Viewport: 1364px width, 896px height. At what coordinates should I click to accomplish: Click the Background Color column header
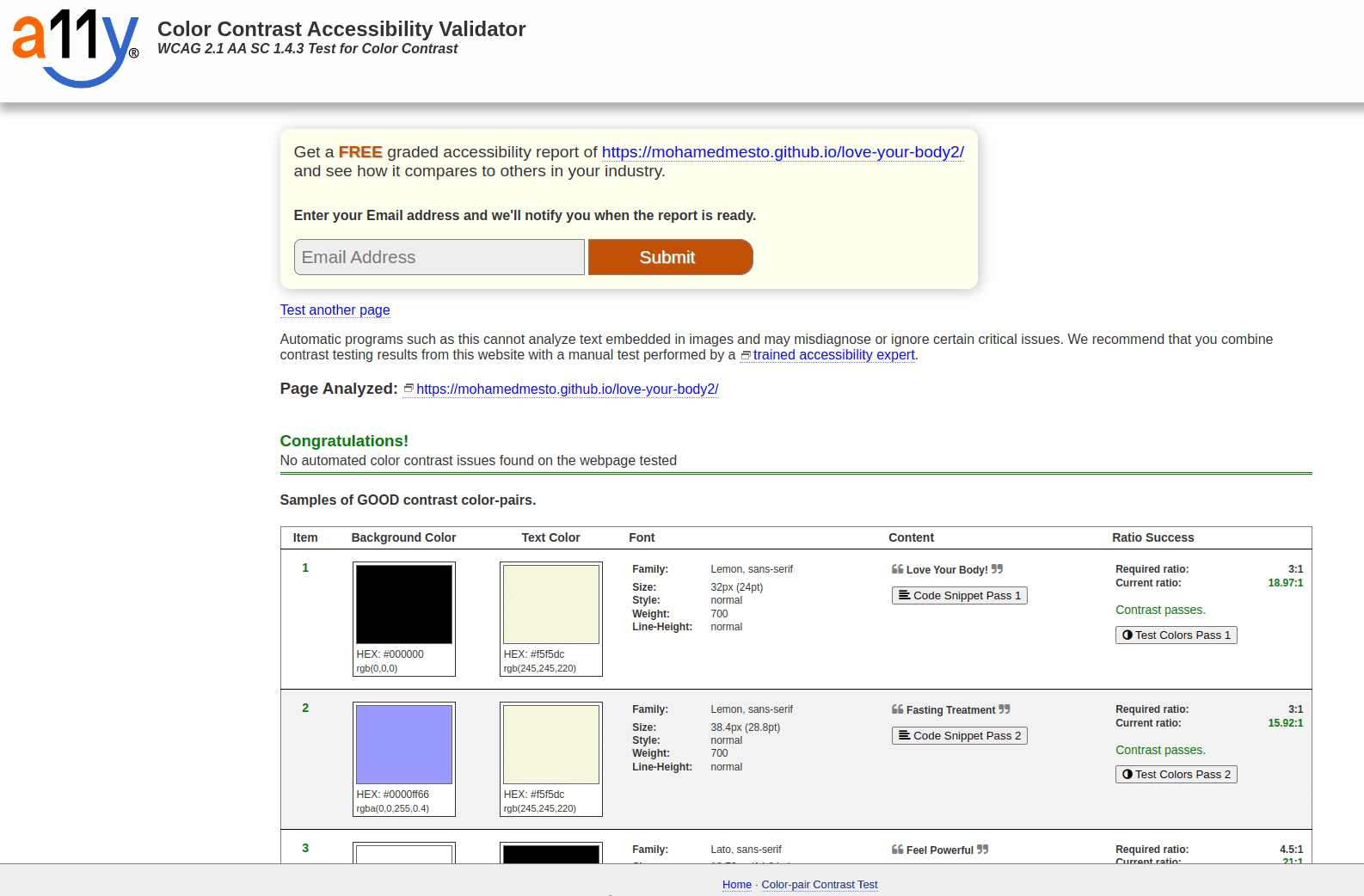tap(403, 537)
